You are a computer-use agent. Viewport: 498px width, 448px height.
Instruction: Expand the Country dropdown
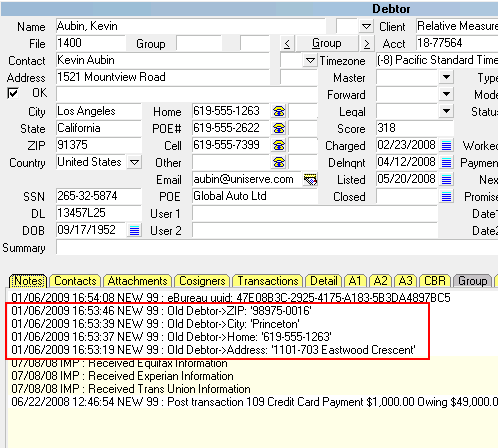click(134, 162)
